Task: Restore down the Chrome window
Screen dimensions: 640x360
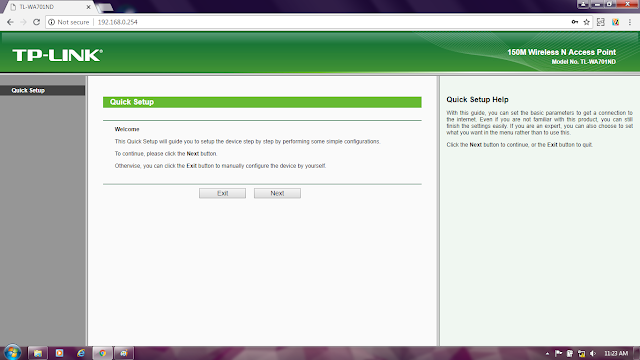Action: pos(609,4)
